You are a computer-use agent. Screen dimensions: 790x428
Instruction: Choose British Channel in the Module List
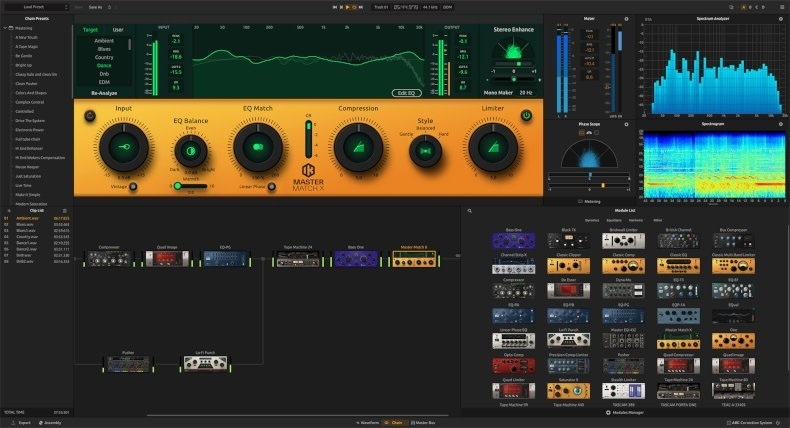pyautogui.click(x=677, y=241)
